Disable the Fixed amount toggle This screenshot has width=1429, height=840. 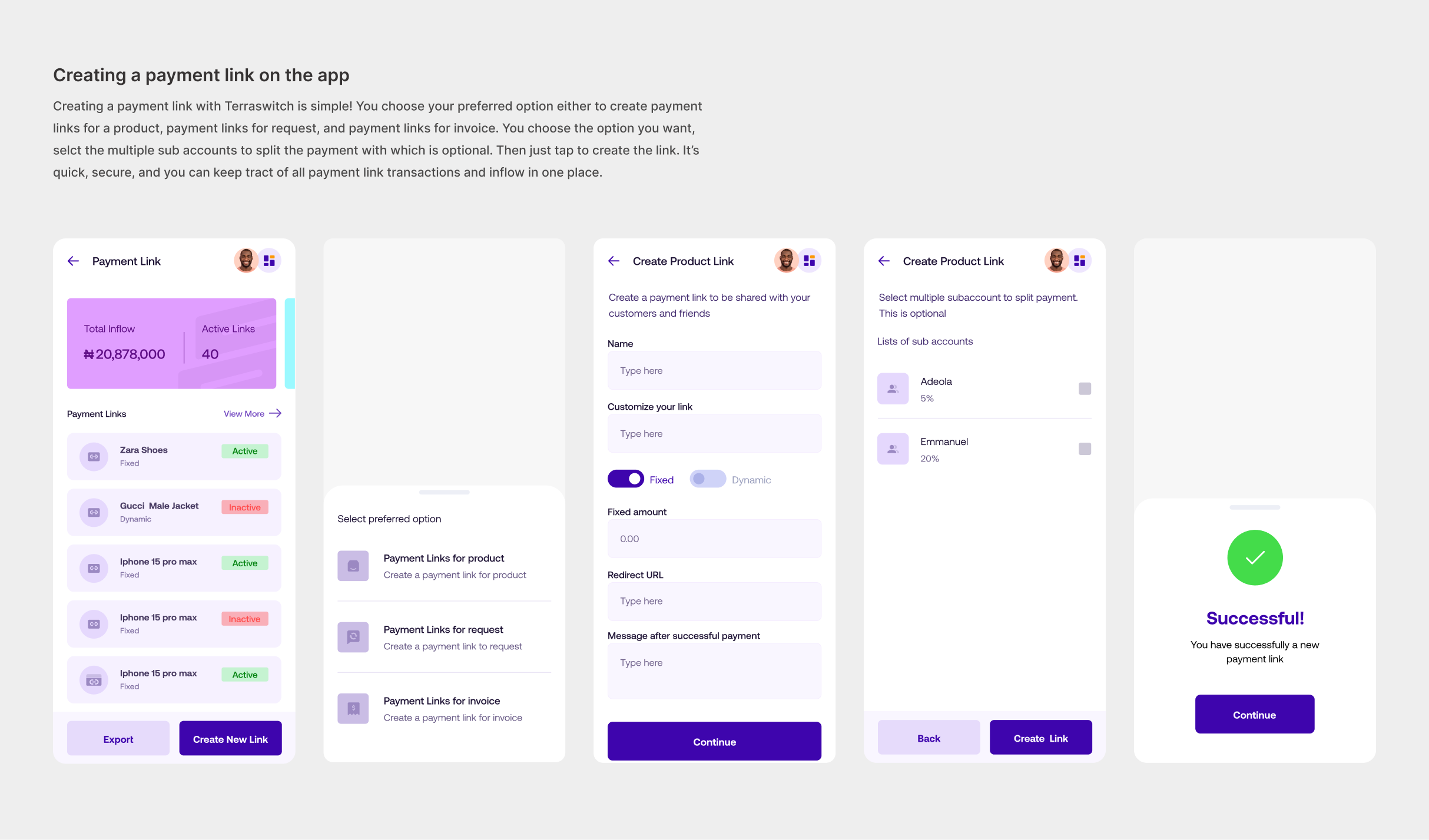(625, 479)
